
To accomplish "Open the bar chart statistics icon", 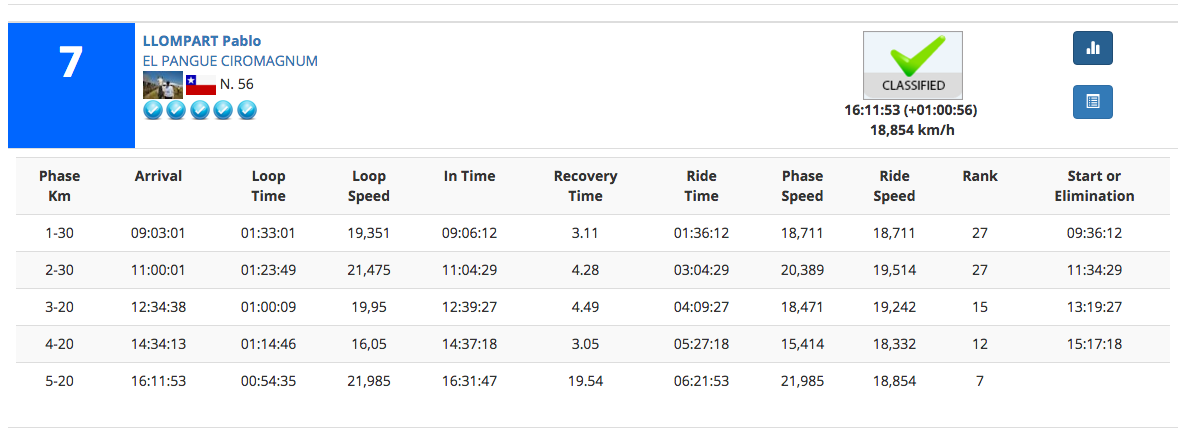I will [1093, 48].
